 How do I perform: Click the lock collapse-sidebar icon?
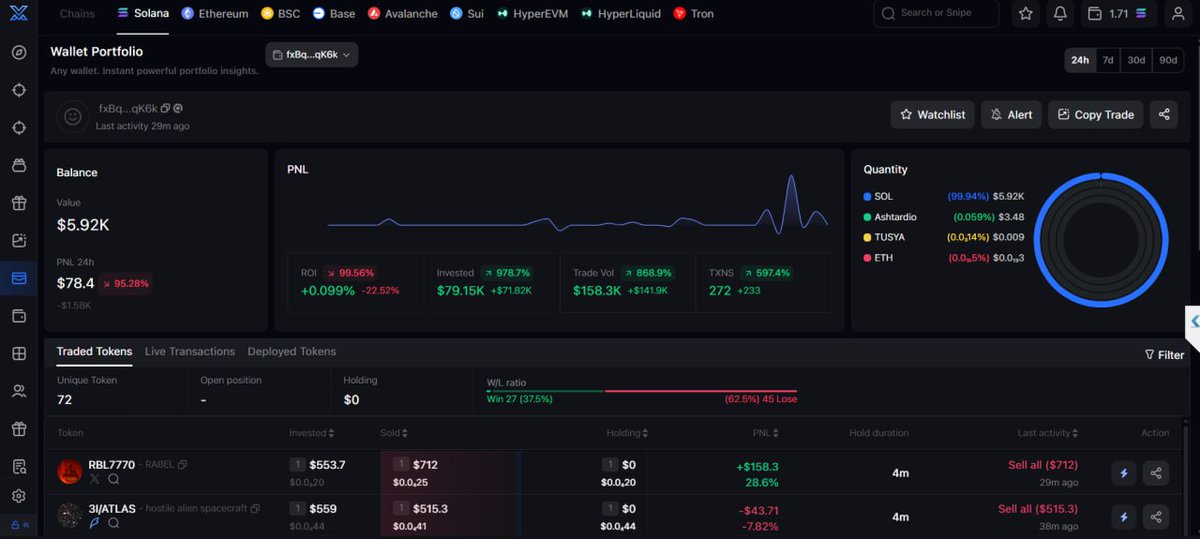pyautogui.click(x=18, y=524)
